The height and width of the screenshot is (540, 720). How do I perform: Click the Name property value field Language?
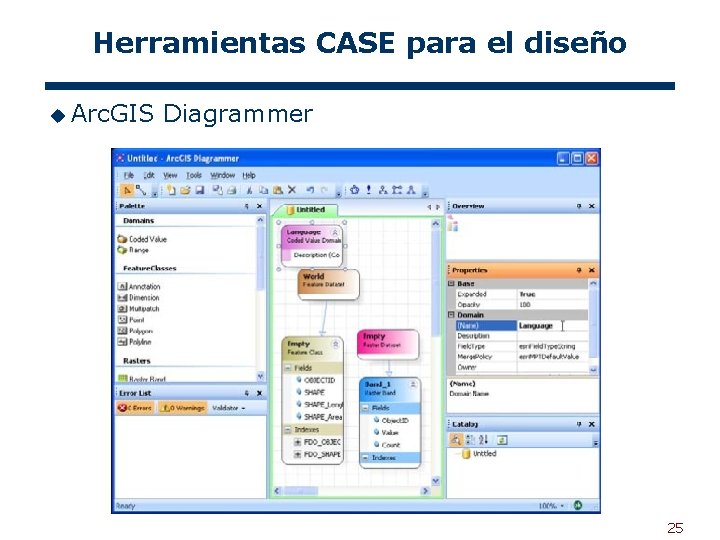click(552, 326)
